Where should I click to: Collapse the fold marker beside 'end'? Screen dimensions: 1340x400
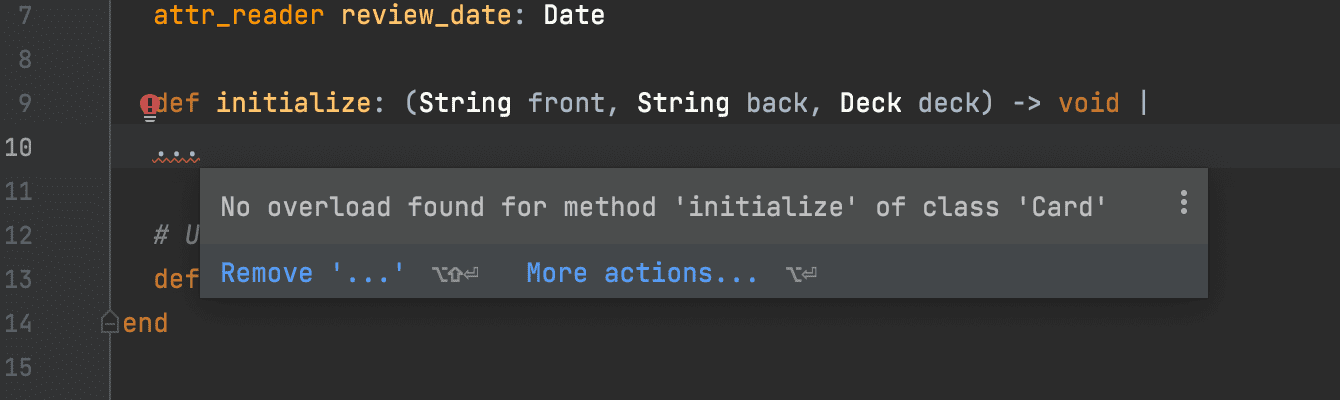tap(109, 323)
